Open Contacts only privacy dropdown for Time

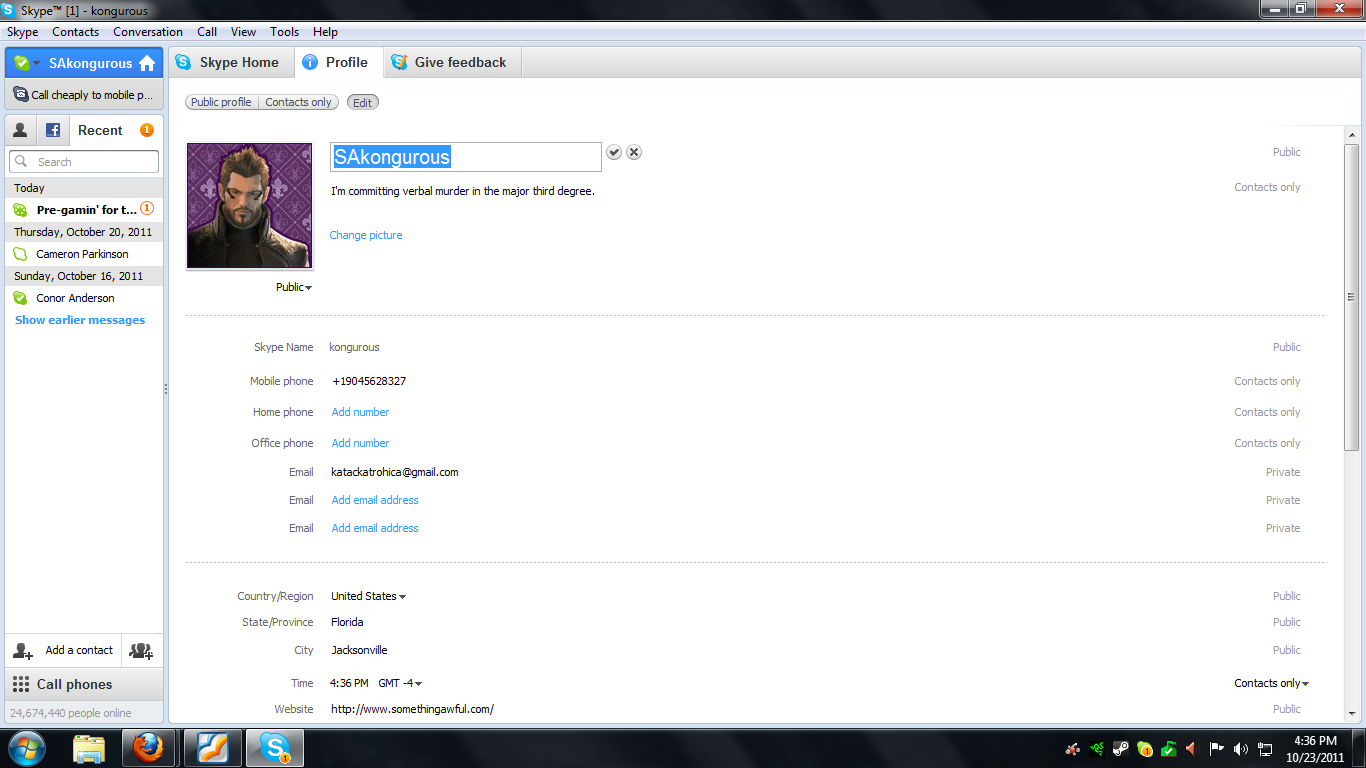tap(1272, 683)
